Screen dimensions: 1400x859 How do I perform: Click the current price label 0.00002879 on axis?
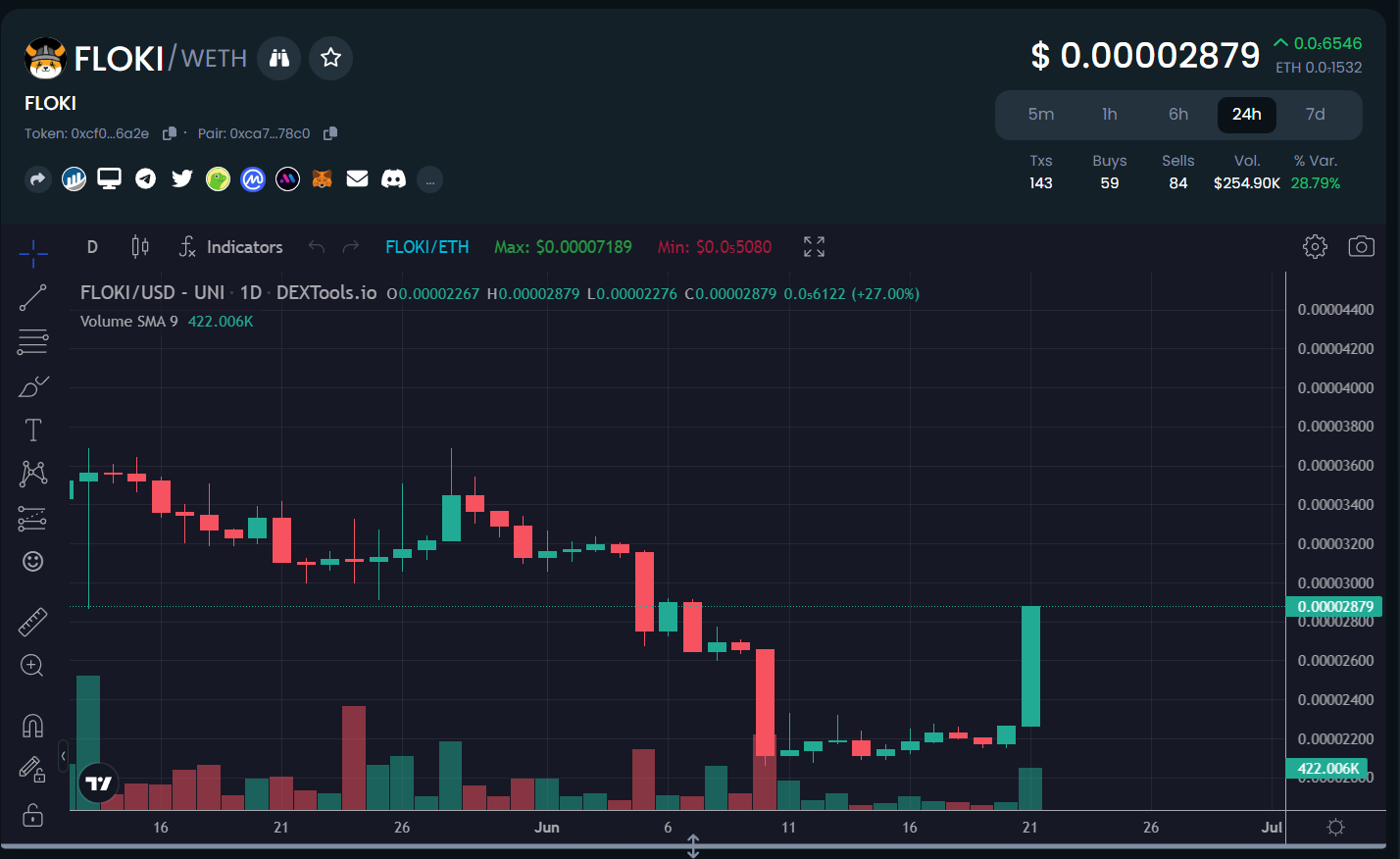[x=1334, y=607]
